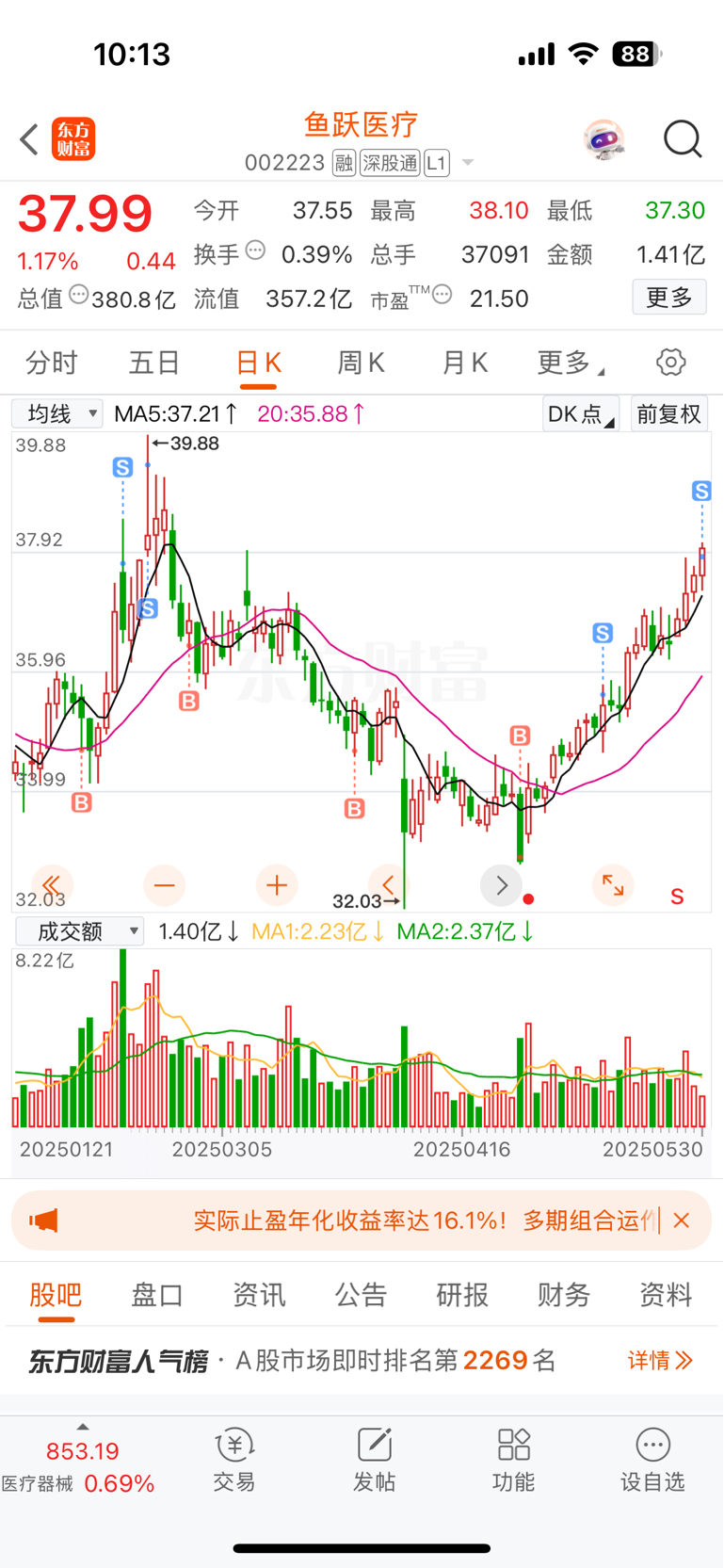724x1568 pixels.
Task: Tap the current price 37.99
Action: pyautogui.click(x=86, y=214)
